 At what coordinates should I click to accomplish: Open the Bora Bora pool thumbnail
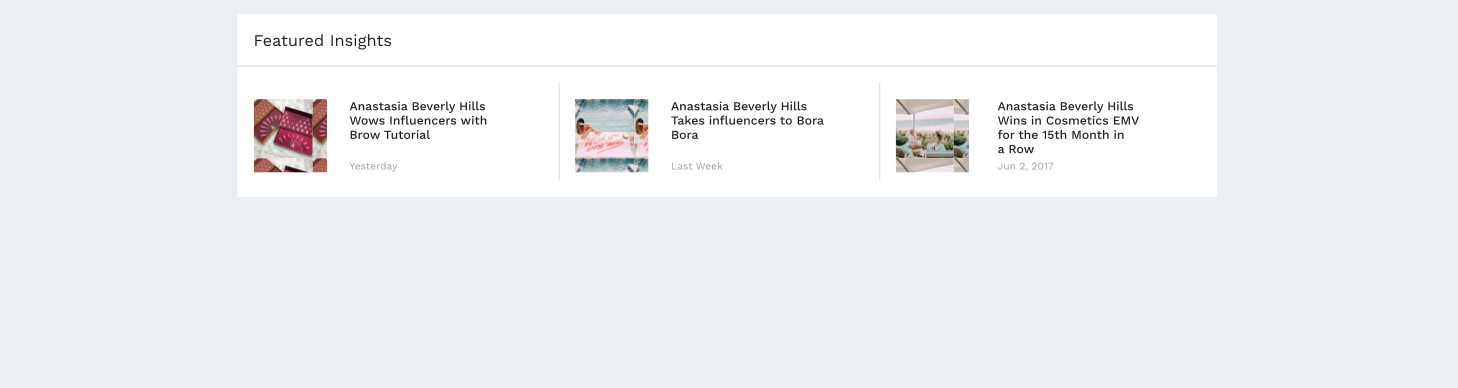tap(611, 136)
